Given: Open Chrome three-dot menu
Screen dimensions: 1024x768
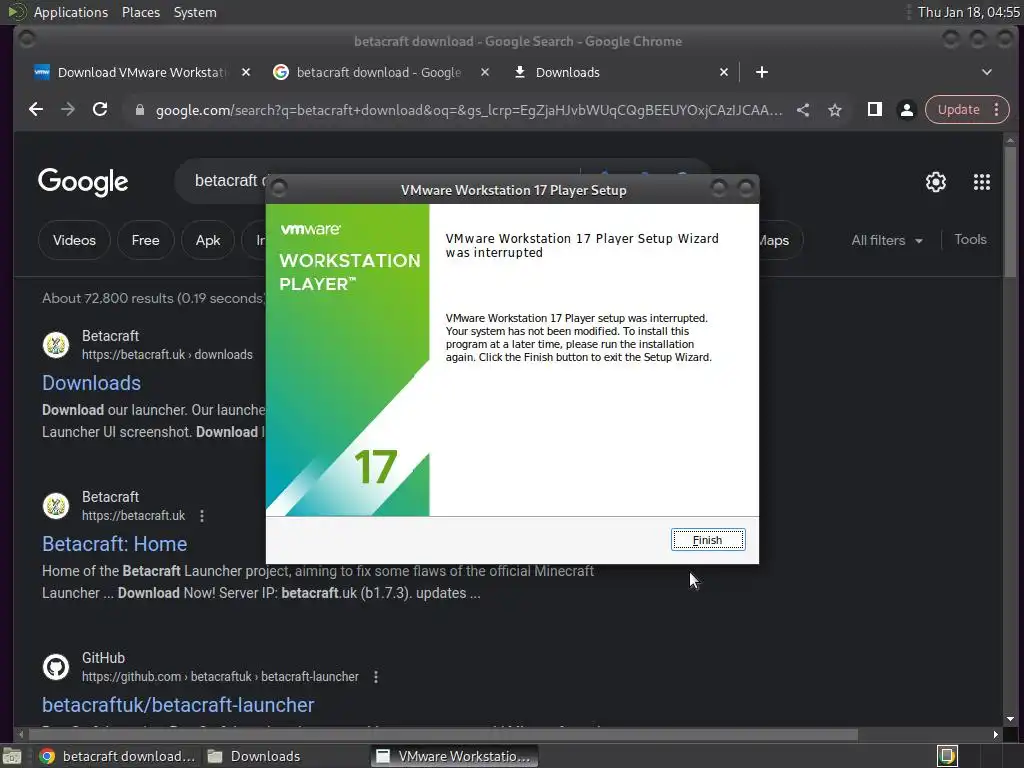Looking at the screenshot, I should [997, 110].
